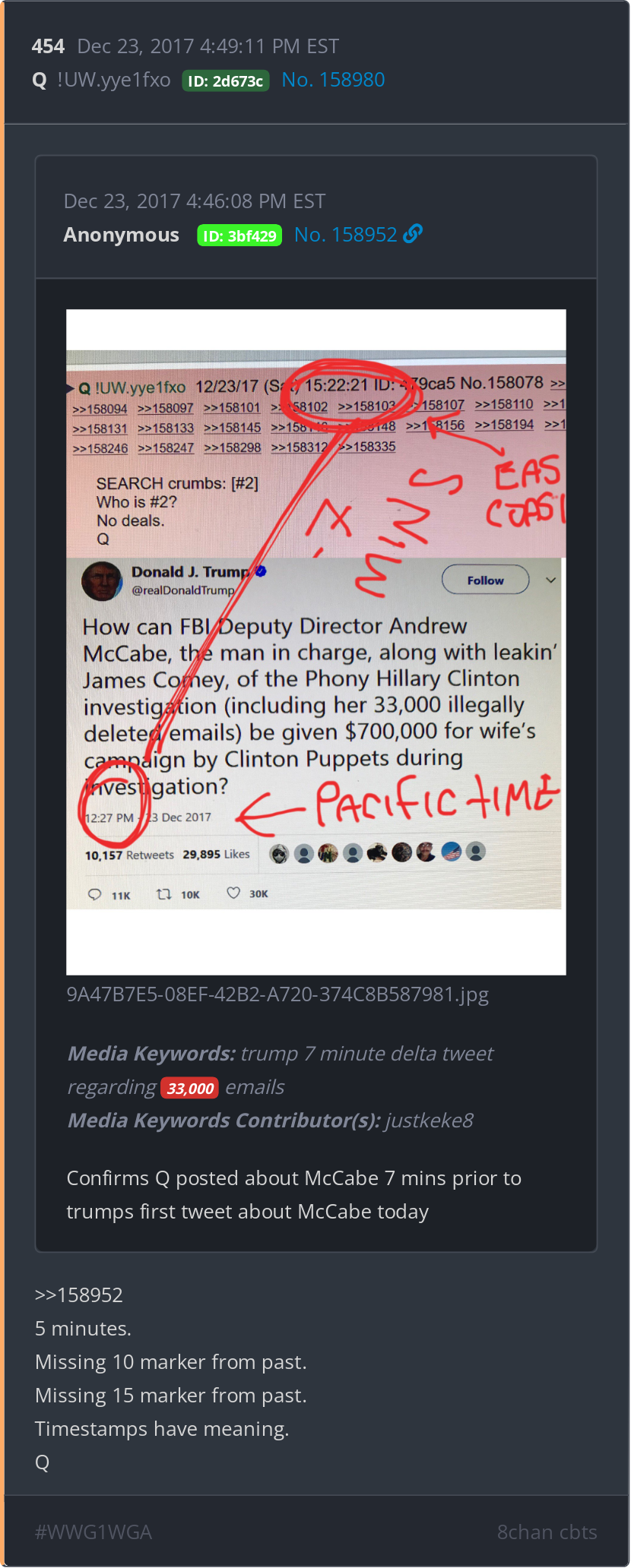Click the green ID: 3bf429 badge
This screenshot has height=1568, width=631.
tap(239, 236)
